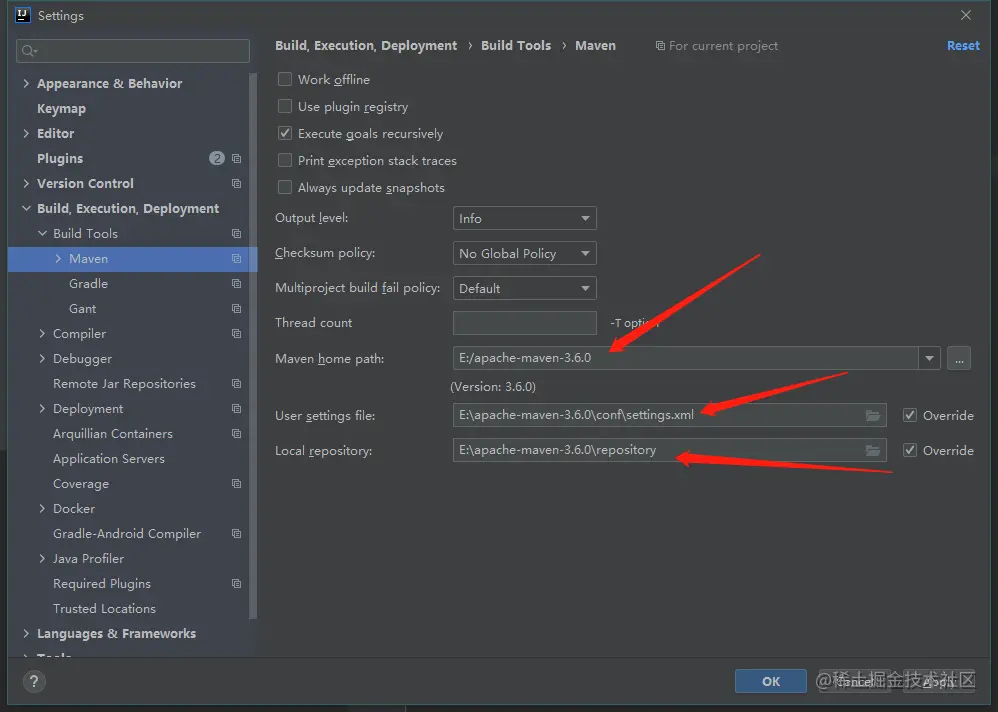Click project-level icon beside Deployment
998x712 pixels.
pyautogui.click(x=237, y=408)
